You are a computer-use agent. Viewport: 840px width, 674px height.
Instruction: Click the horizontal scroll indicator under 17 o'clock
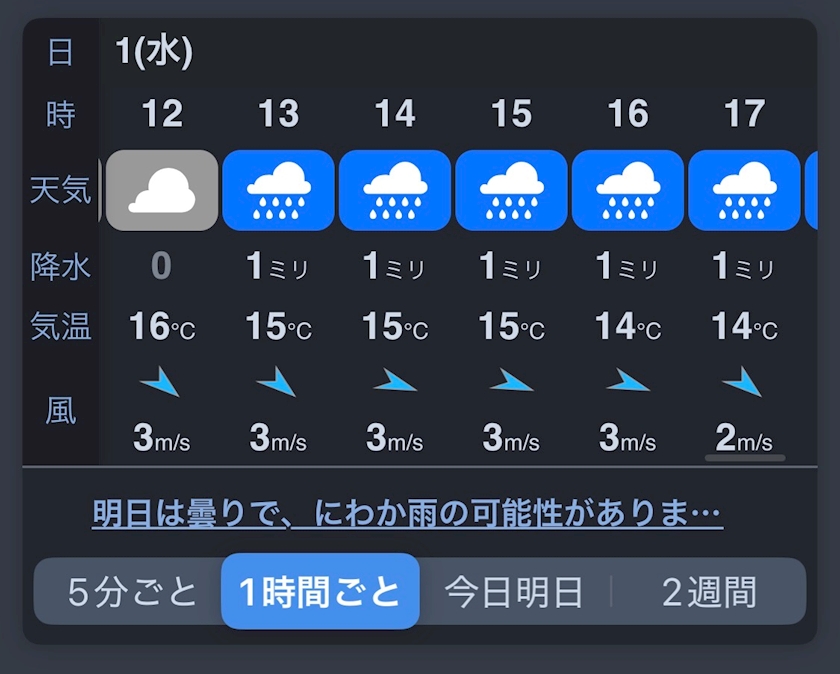(x=744, y=459)
